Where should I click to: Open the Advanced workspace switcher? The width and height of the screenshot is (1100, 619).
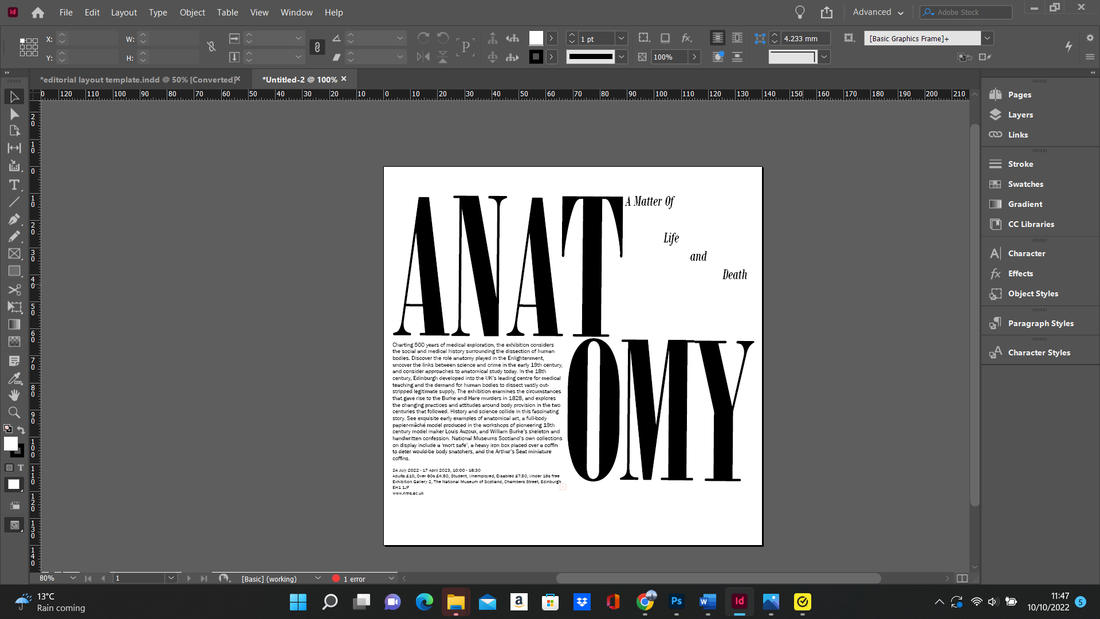(878, 13)
